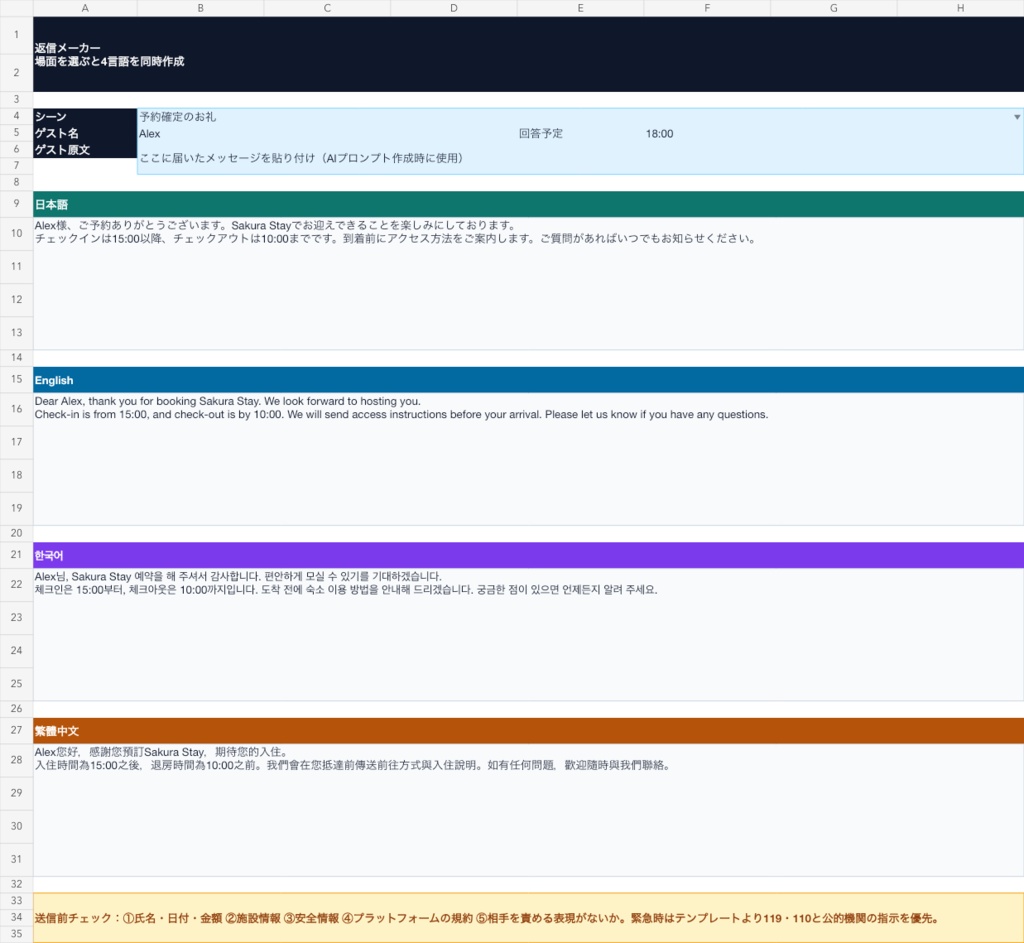Click the English section header
The height and width of the screenshot is (943, 1024).
[528, 380]
